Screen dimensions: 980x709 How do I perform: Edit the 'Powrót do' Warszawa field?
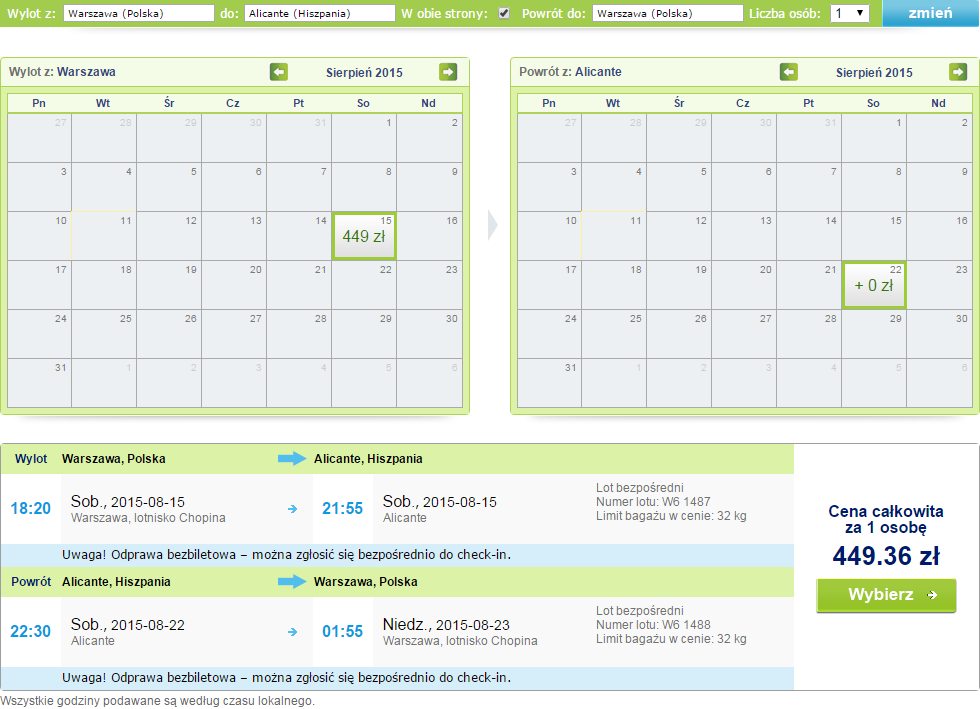668,13
